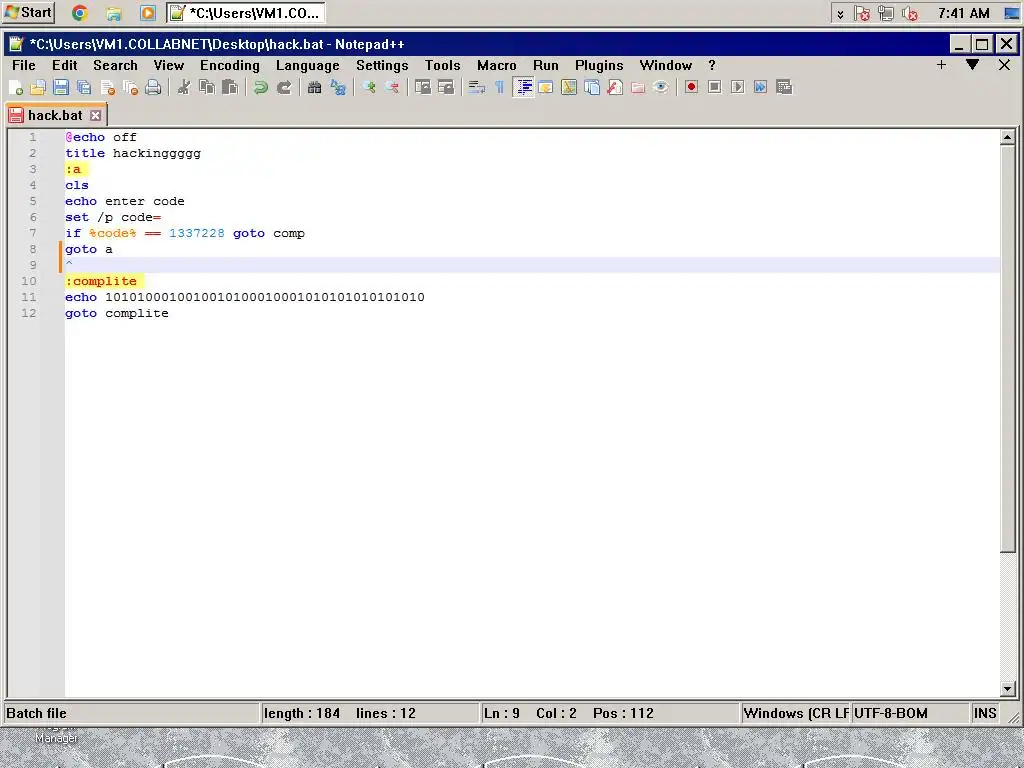The width and height of the screenshot is (1024, 768).
Task: Click the Zoom In toolbar icon
Action: 368,88
